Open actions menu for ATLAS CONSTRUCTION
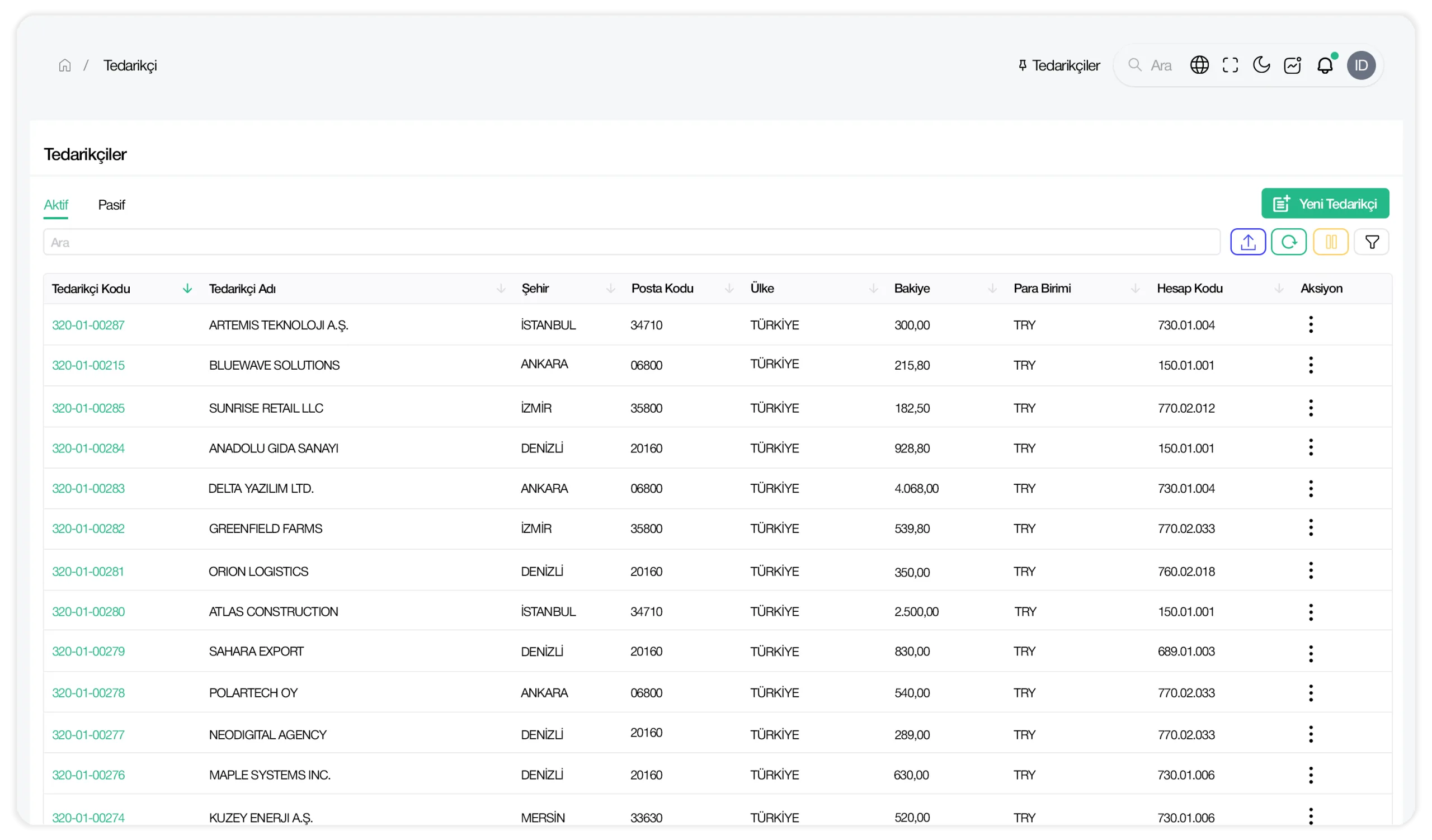The width and height of the screenshot is (1432, 840). click(1312, 612)
